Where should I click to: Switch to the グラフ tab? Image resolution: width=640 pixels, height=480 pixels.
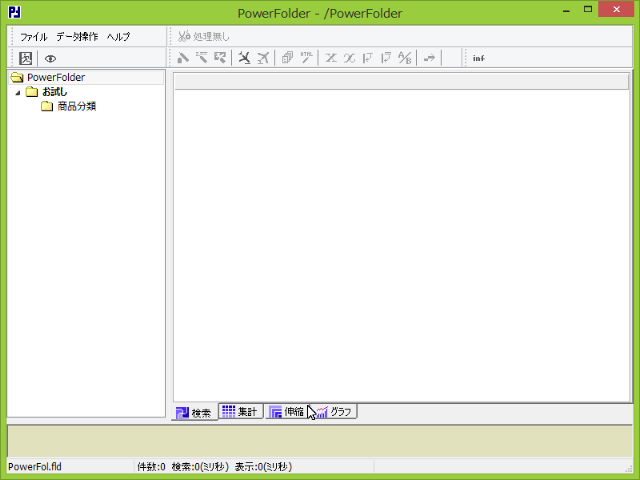(334, 411)
